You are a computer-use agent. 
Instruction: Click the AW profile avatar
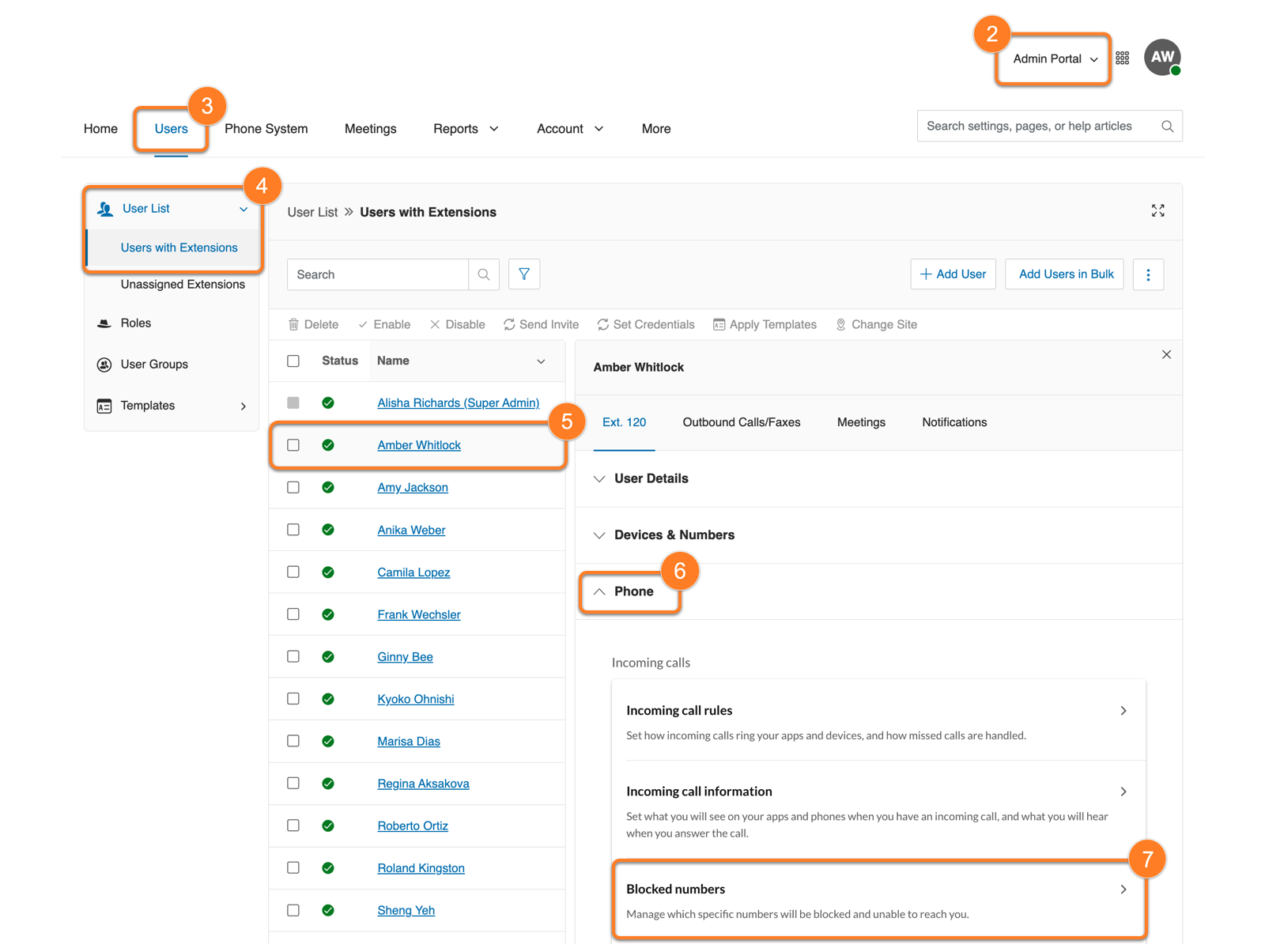click(x=1161, y=58)
